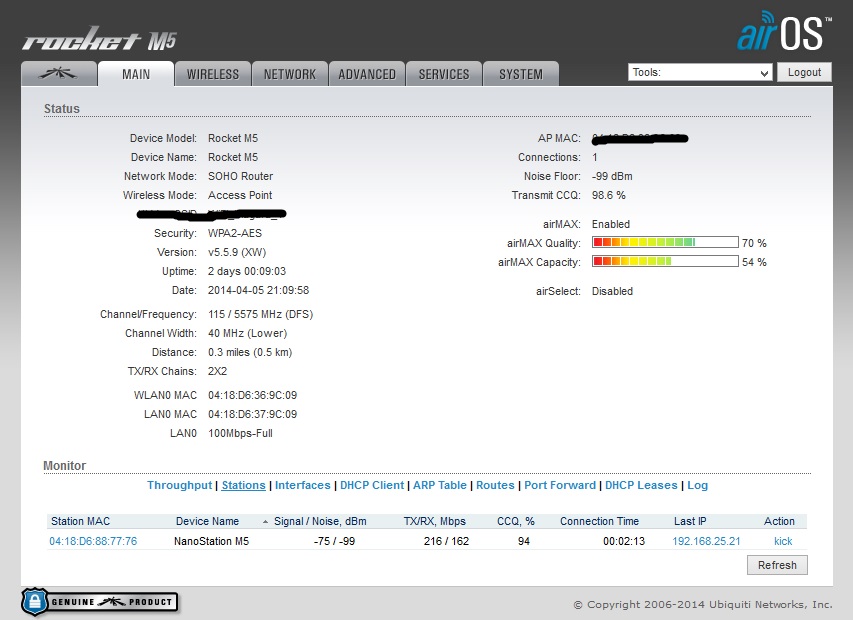Click the airMAX Capacity bar

[x=665, y=261]
